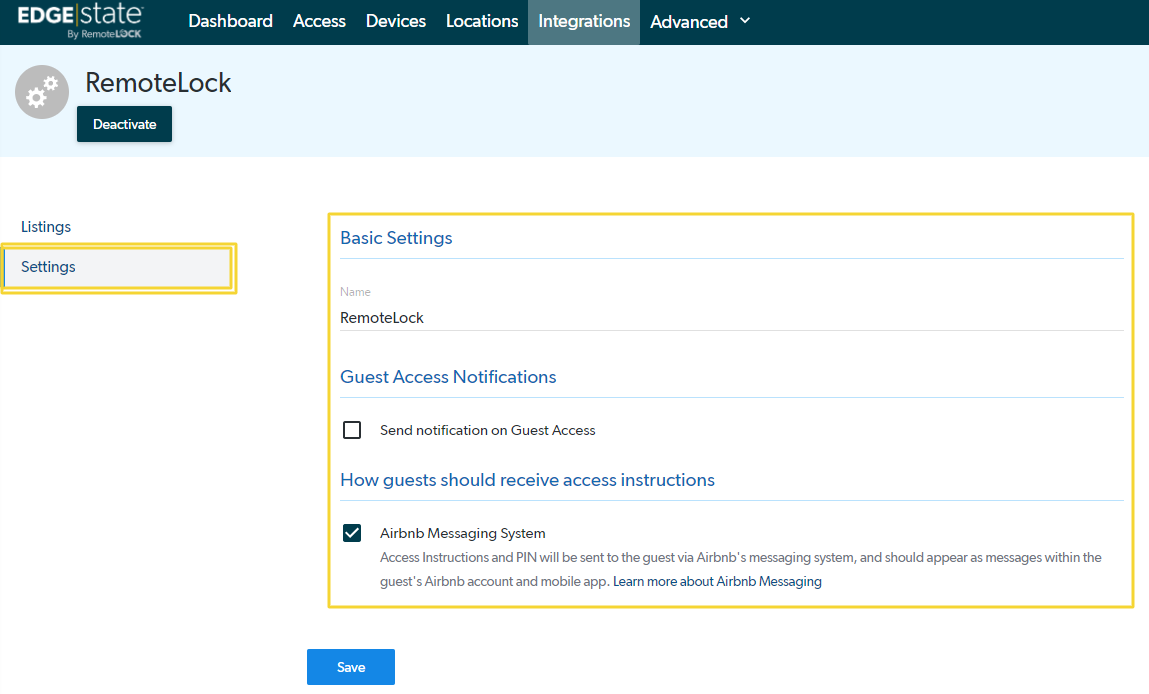The width and height of the screenshot is (1149, 694).
Task: Save the integration settings
Action: coord(350,667)
